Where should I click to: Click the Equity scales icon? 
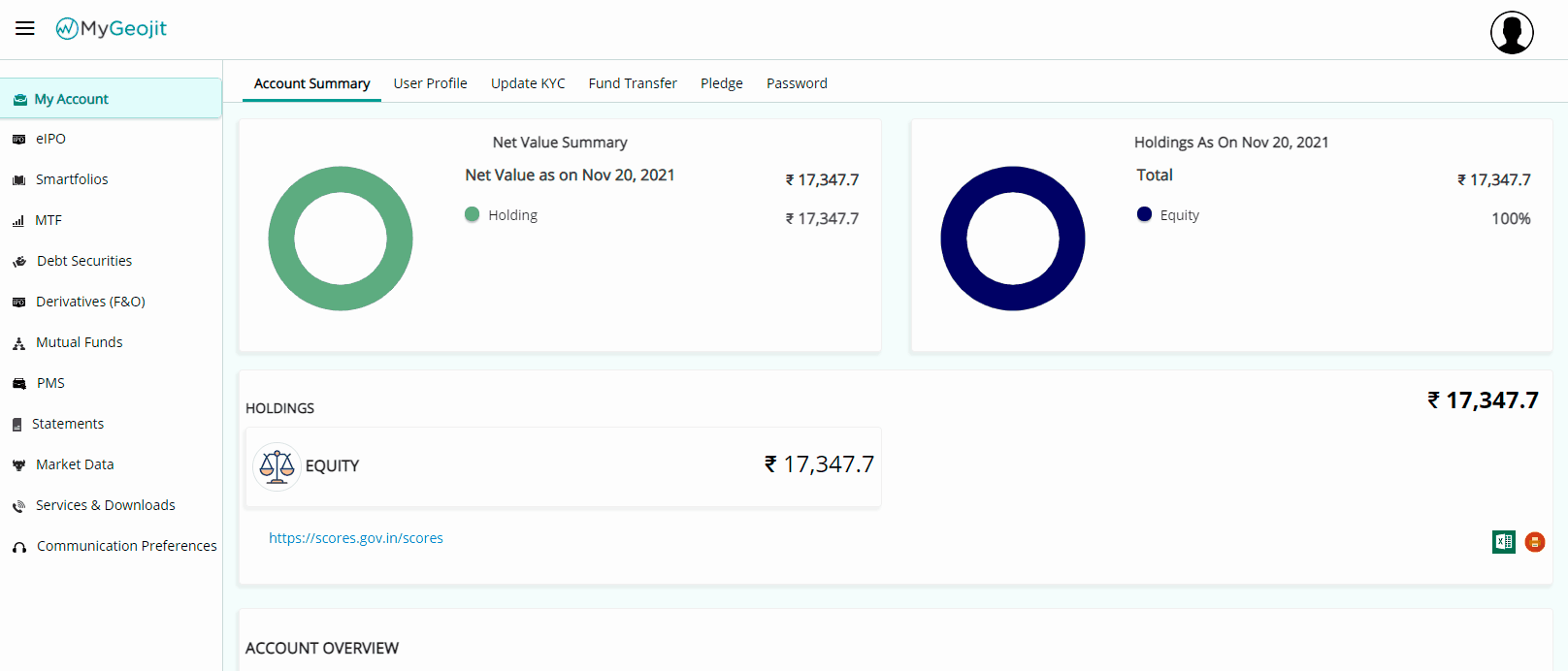click(277, 466)
